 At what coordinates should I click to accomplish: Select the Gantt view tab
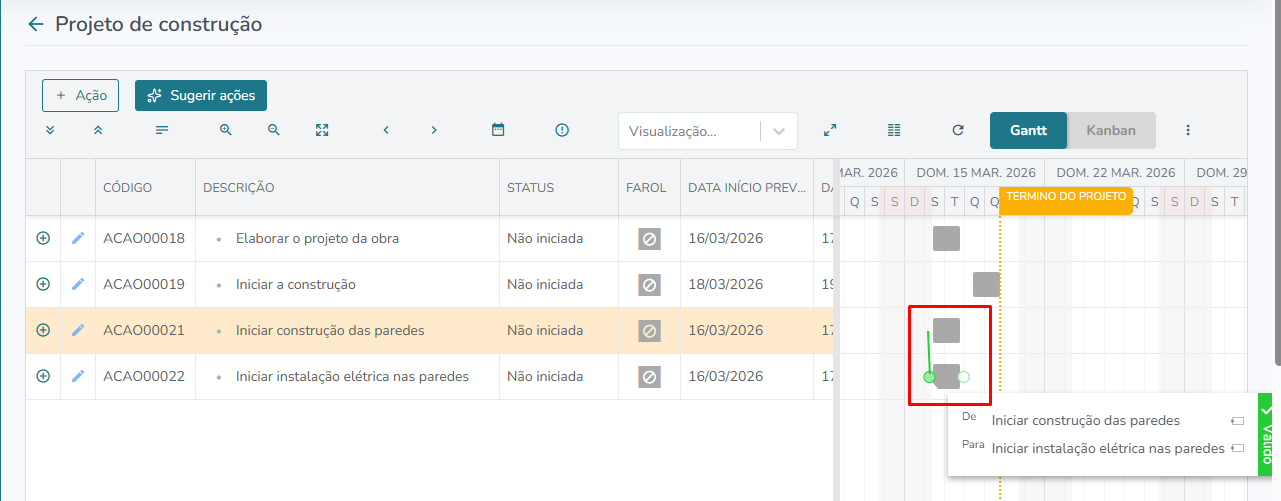tap(1028, 130)
